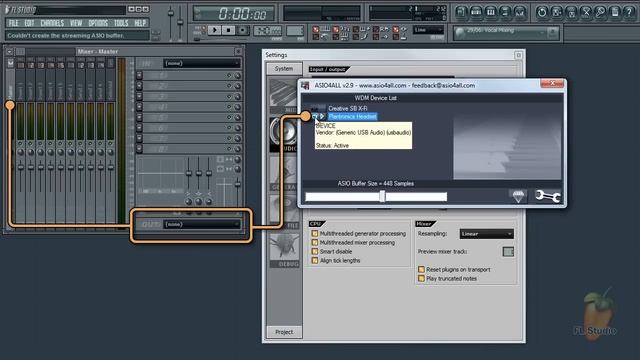
Task: Toggle the Smart disable checkbox
Action: pos(315,251)
